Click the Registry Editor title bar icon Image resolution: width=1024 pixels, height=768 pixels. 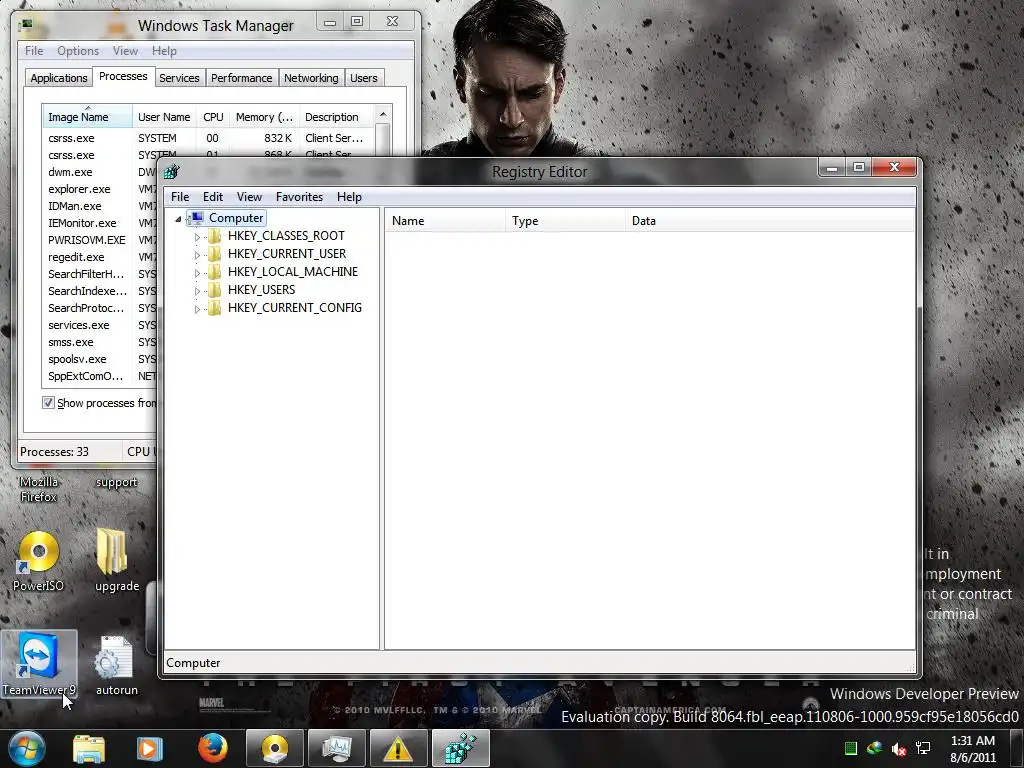(172, 172)
